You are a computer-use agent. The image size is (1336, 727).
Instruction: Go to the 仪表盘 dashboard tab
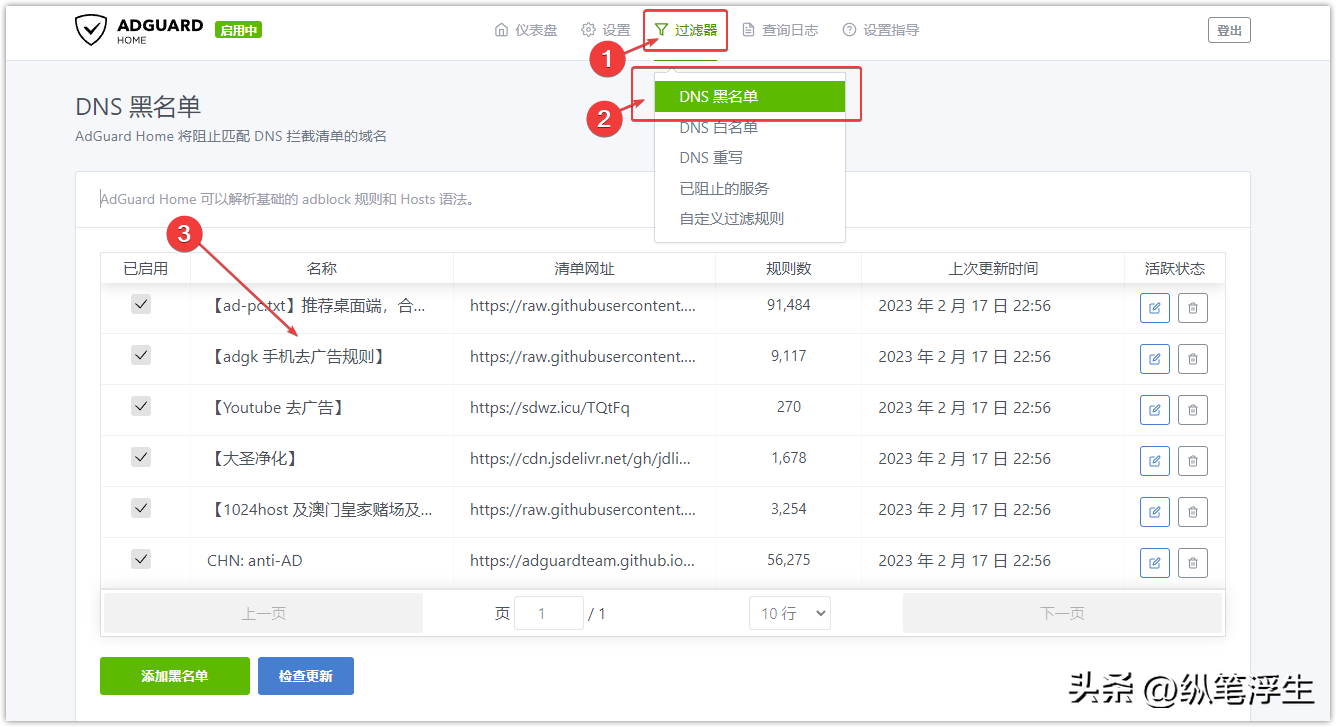point(526,30)
